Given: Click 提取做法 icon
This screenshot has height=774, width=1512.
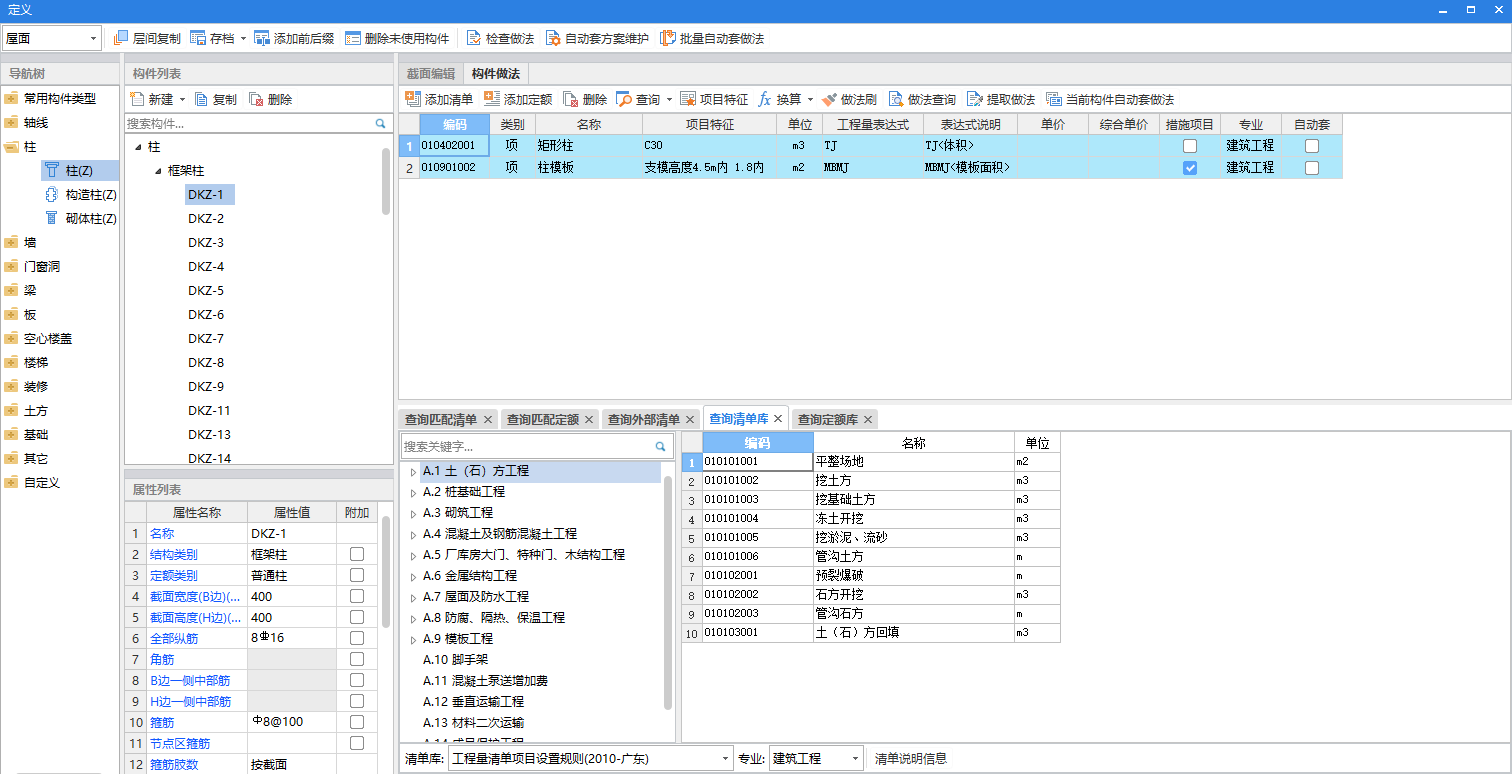Looking at the screenshot, I should (x=974, y=99).
